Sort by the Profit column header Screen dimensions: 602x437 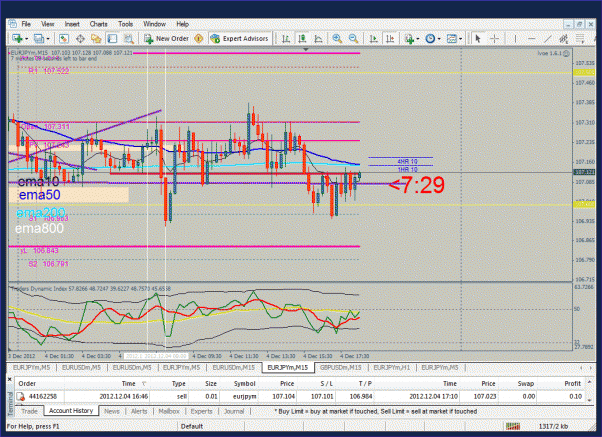click(561, 383)
